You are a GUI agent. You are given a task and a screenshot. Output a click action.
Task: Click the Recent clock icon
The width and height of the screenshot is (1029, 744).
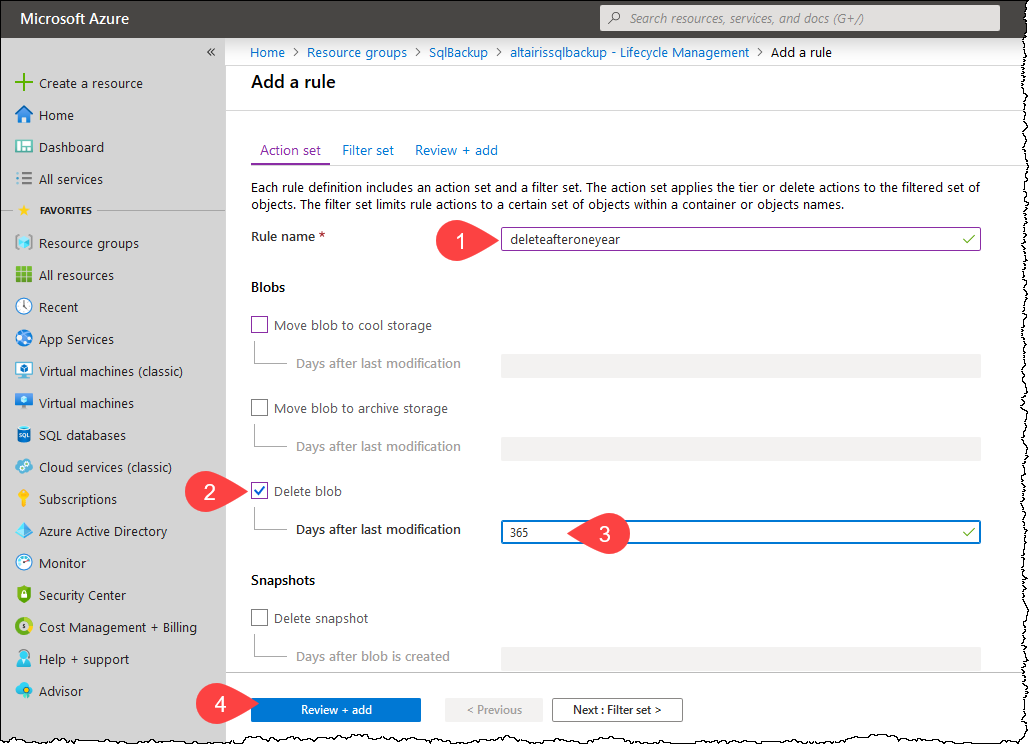24,306
